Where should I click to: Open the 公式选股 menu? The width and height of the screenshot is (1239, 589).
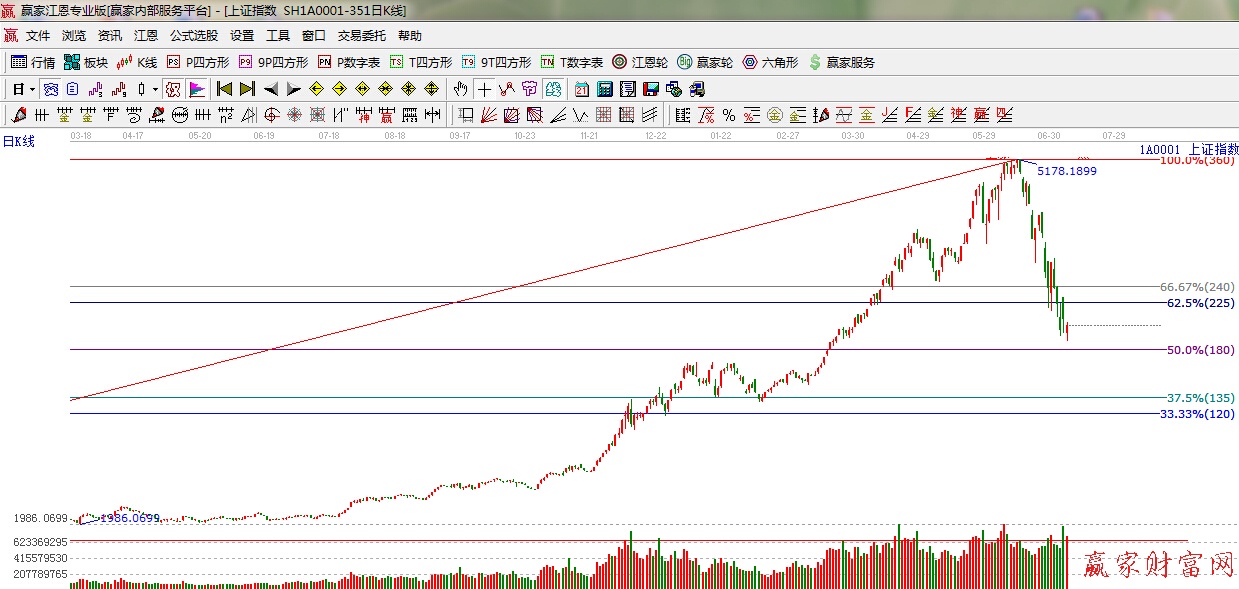(193, 36)
